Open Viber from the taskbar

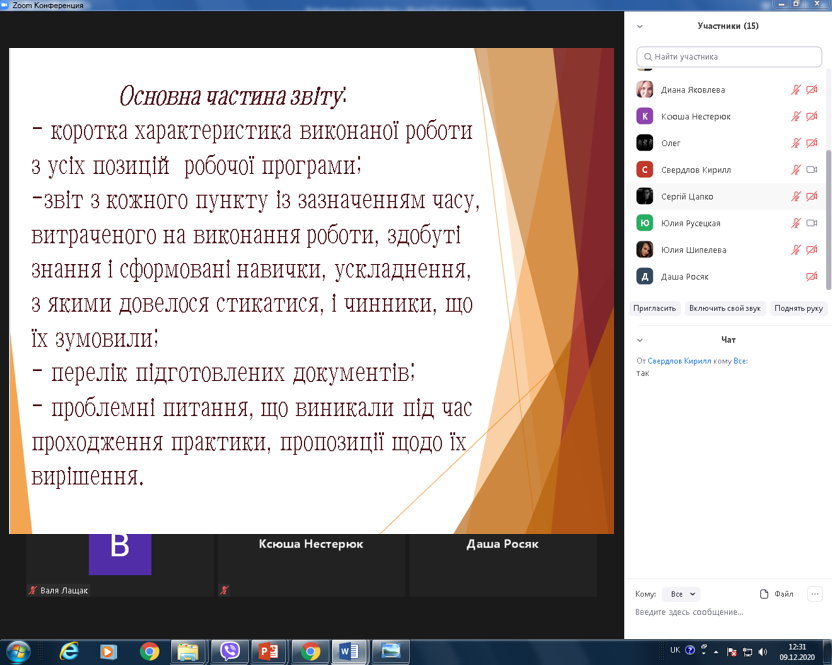coord(230,651)
